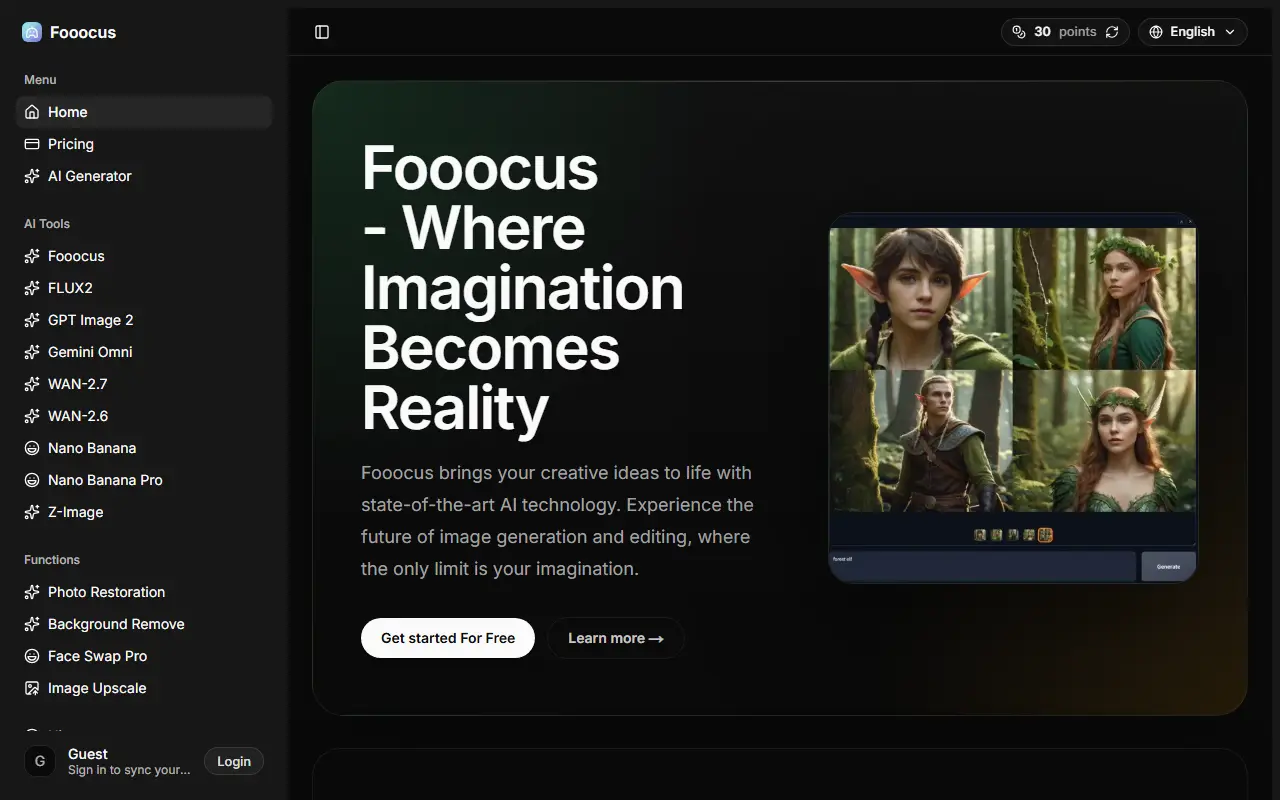Click the Background Remove sparkle icon

pyautogui.click(x=32, y=624)
